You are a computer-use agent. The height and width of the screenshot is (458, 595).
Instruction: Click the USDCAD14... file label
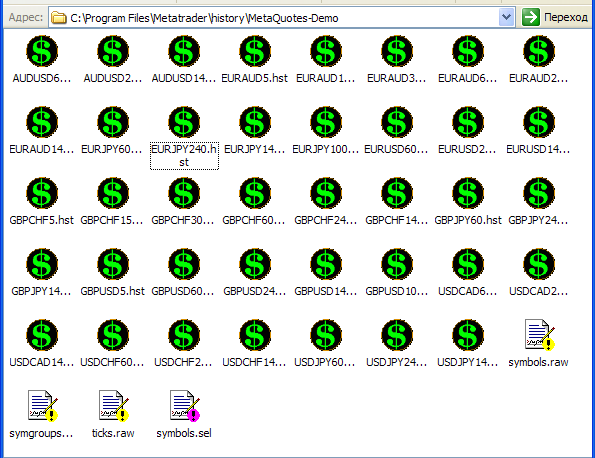coord(42,362)
